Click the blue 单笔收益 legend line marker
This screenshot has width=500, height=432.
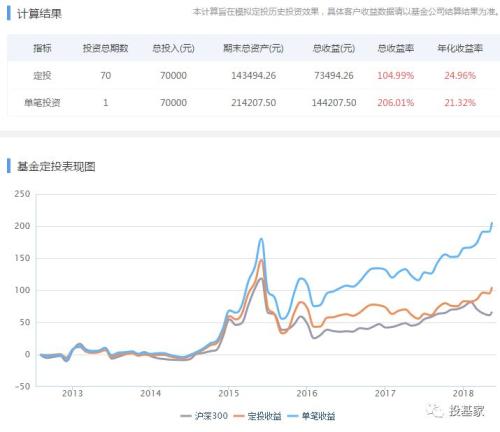pos(293,416)
